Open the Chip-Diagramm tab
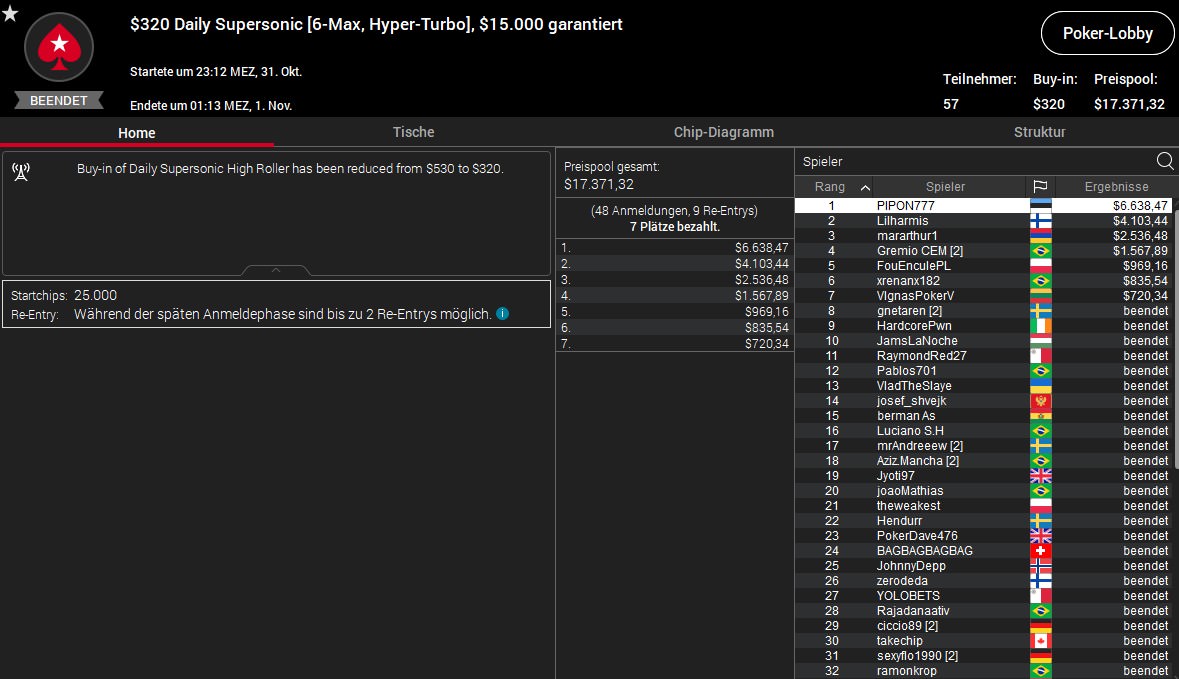 723,132
